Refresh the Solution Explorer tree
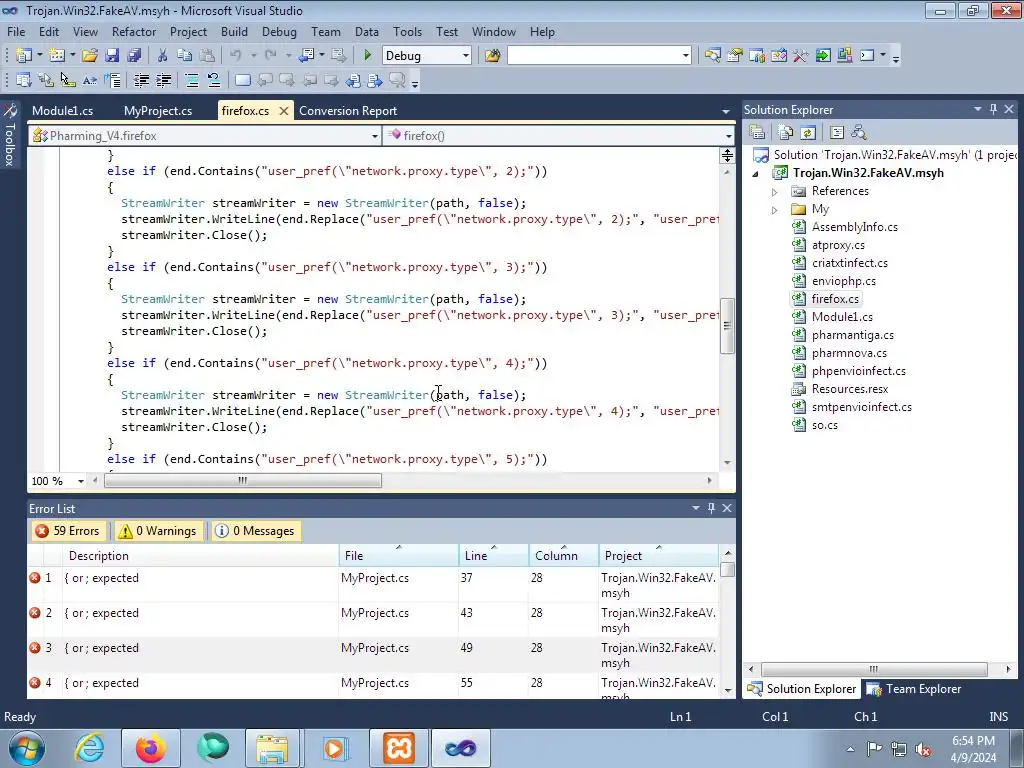 click(808, 133)
